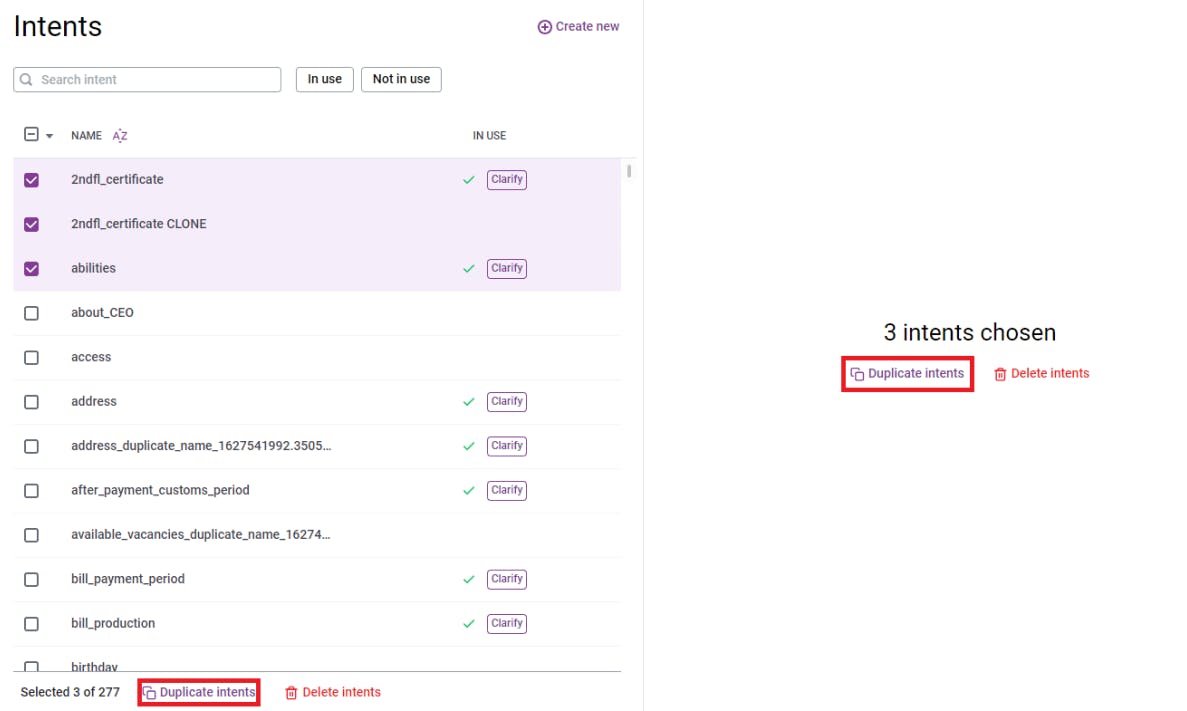Click the Clarify tag for 2ndfl_certificate
1187x711 pixels.
click(506, 179)
